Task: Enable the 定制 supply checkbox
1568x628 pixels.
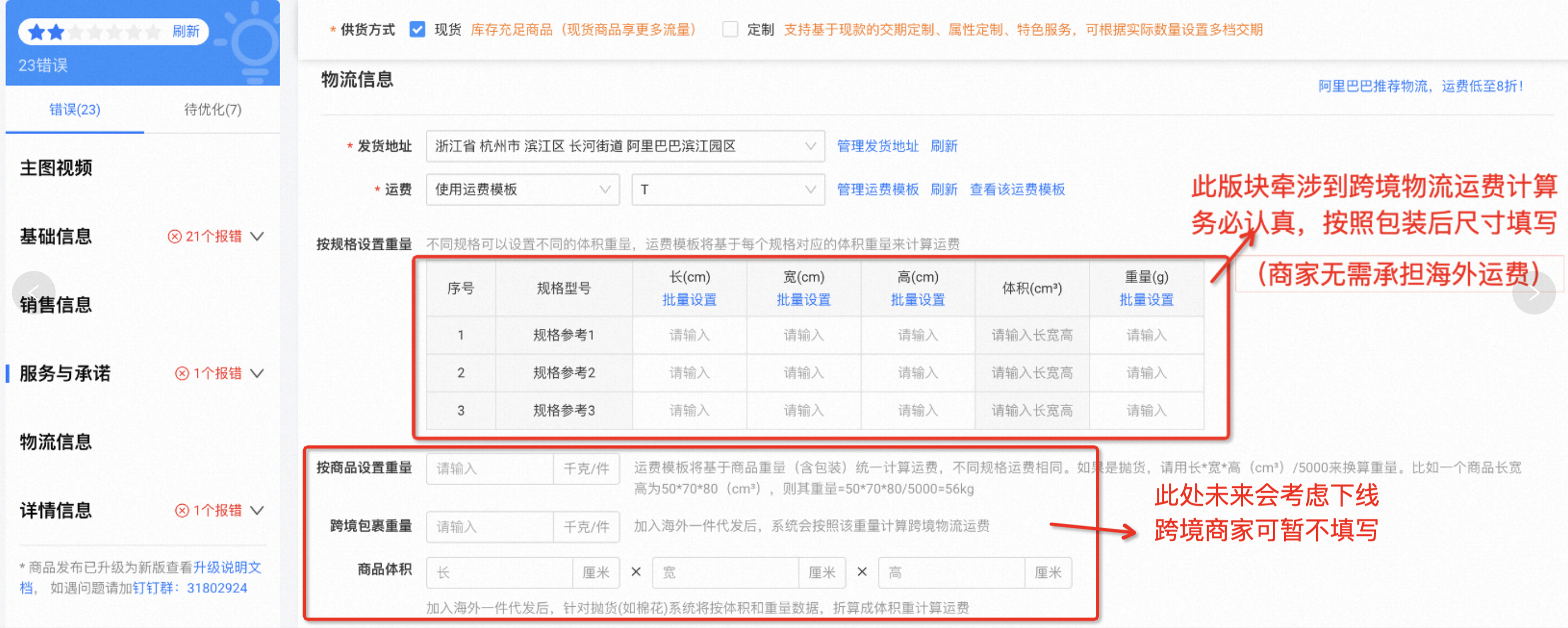Action: tap(730, 29)
